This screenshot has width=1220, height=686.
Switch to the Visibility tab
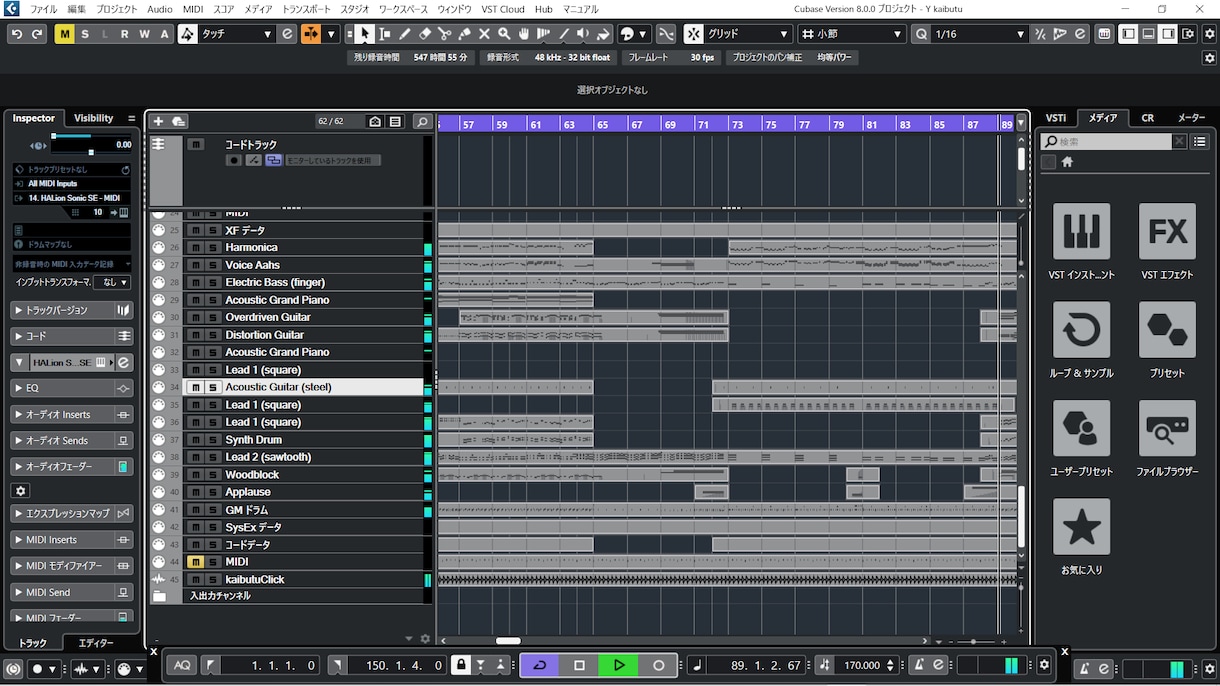94,118
